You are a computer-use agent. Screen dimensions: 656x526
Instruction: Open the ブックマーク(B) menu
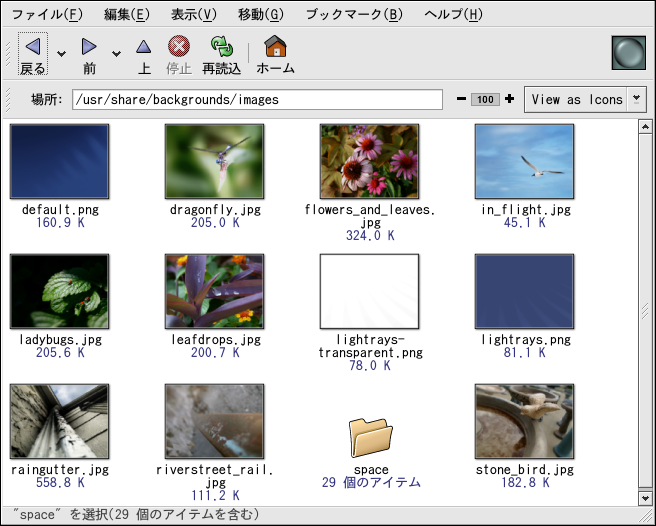tap(353, 14)
